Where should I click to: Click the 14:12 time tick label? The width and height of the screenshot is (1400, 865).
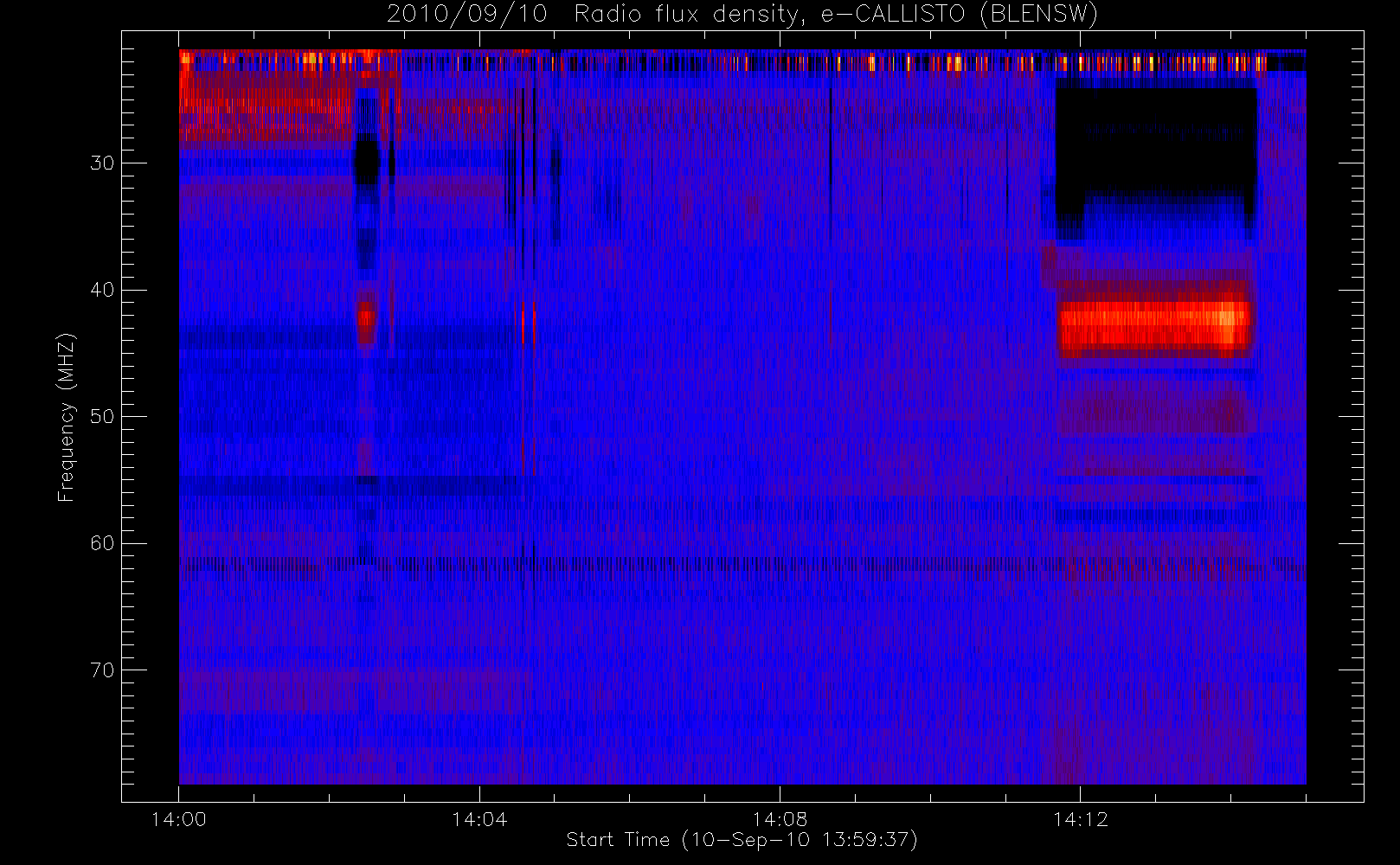pos(1080,819)
